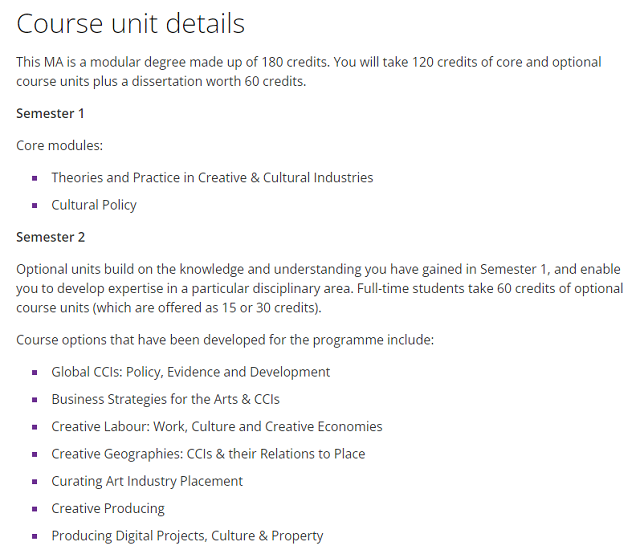The width and height of the screenshot is (640, 554).
Task: Click the bullet next to Global CCIs
Action: [x=35, y=372]
